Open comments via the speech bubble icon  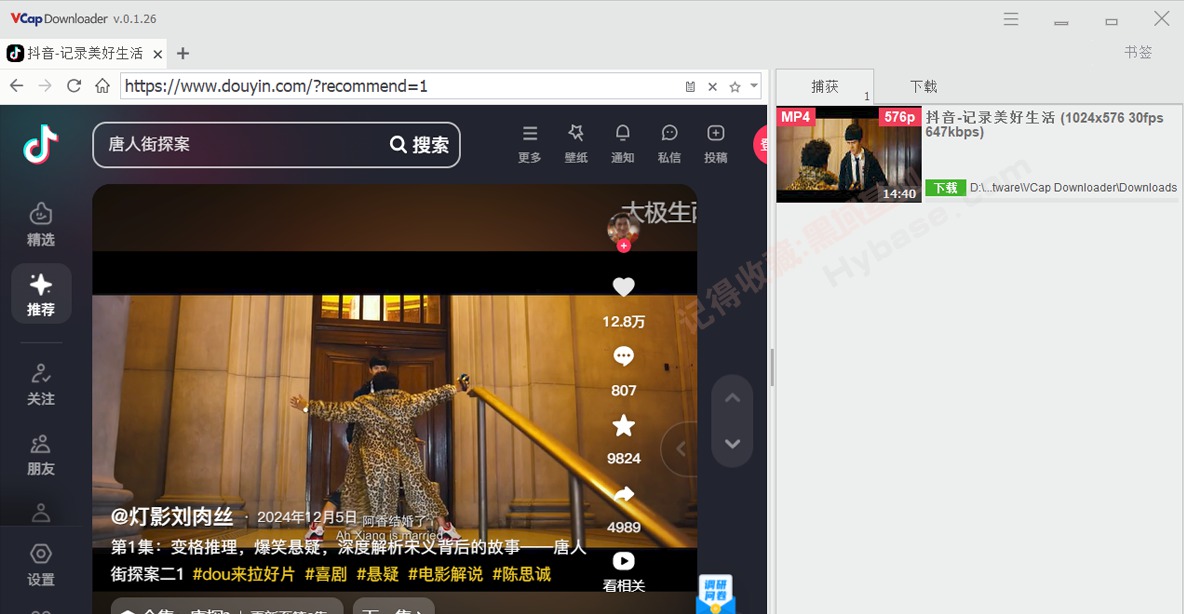click(x=623, y=357)
